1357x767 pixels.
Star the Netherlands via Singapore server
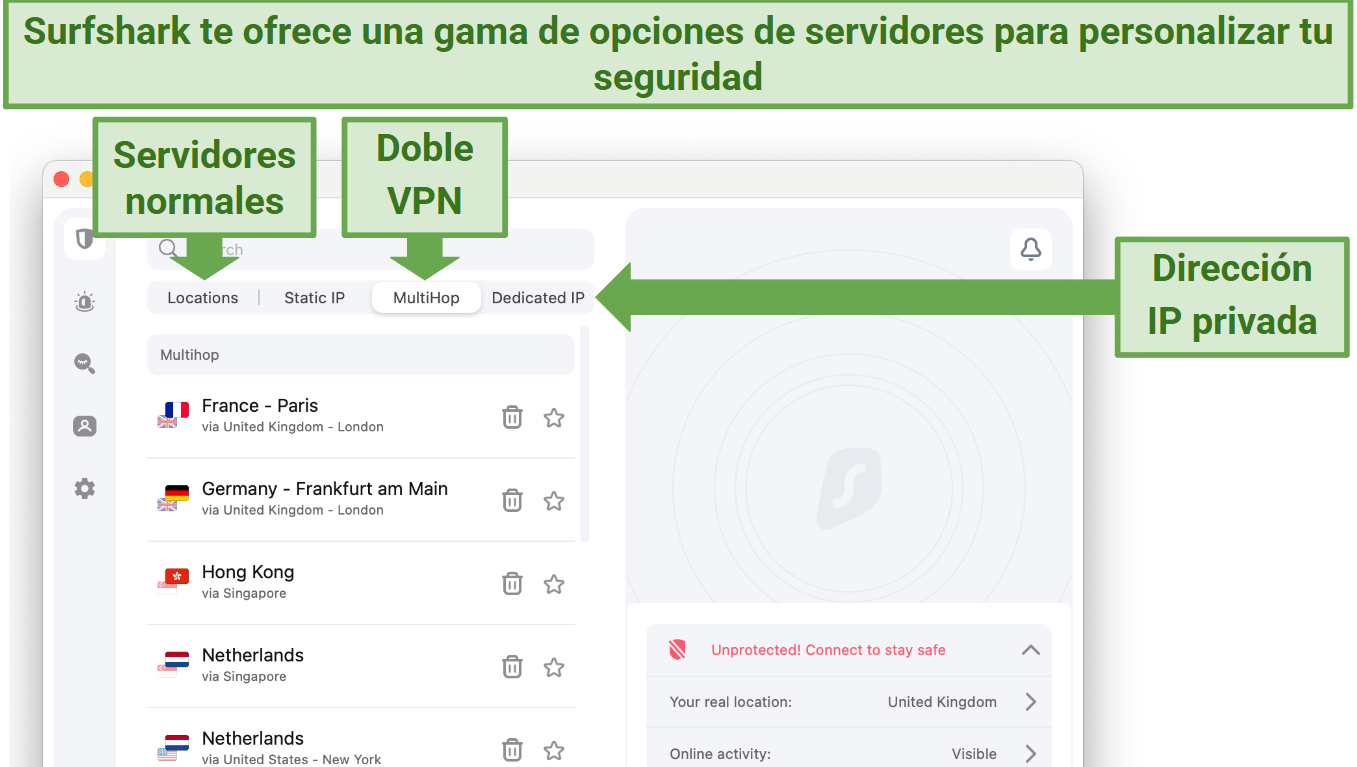click(554, 666)
